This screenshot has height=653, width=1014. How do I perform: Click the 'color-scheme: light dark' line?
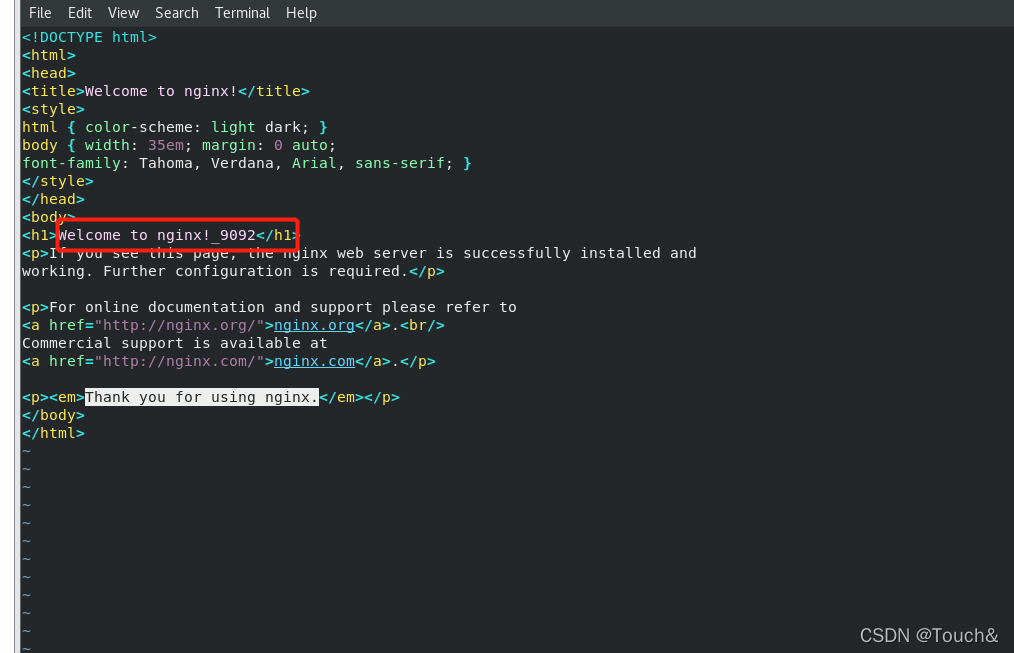point(175,127)
